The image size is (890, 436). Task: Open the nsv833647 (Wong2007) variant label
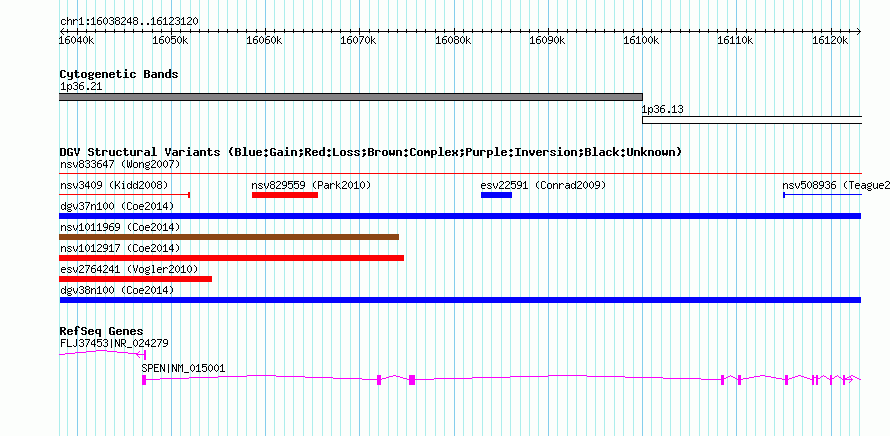[x=120, y=165]
